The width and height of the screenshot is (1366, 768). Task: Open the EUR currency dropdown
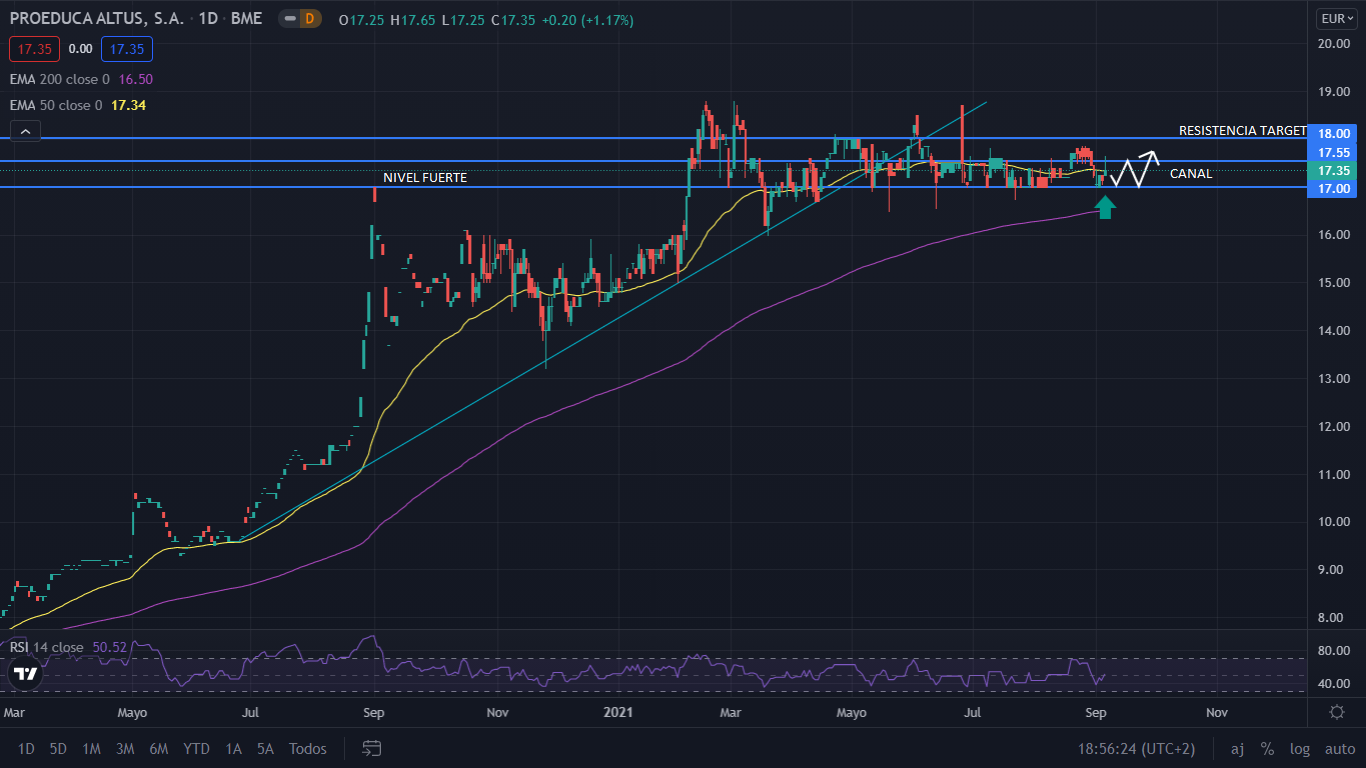pos(1336,19)
